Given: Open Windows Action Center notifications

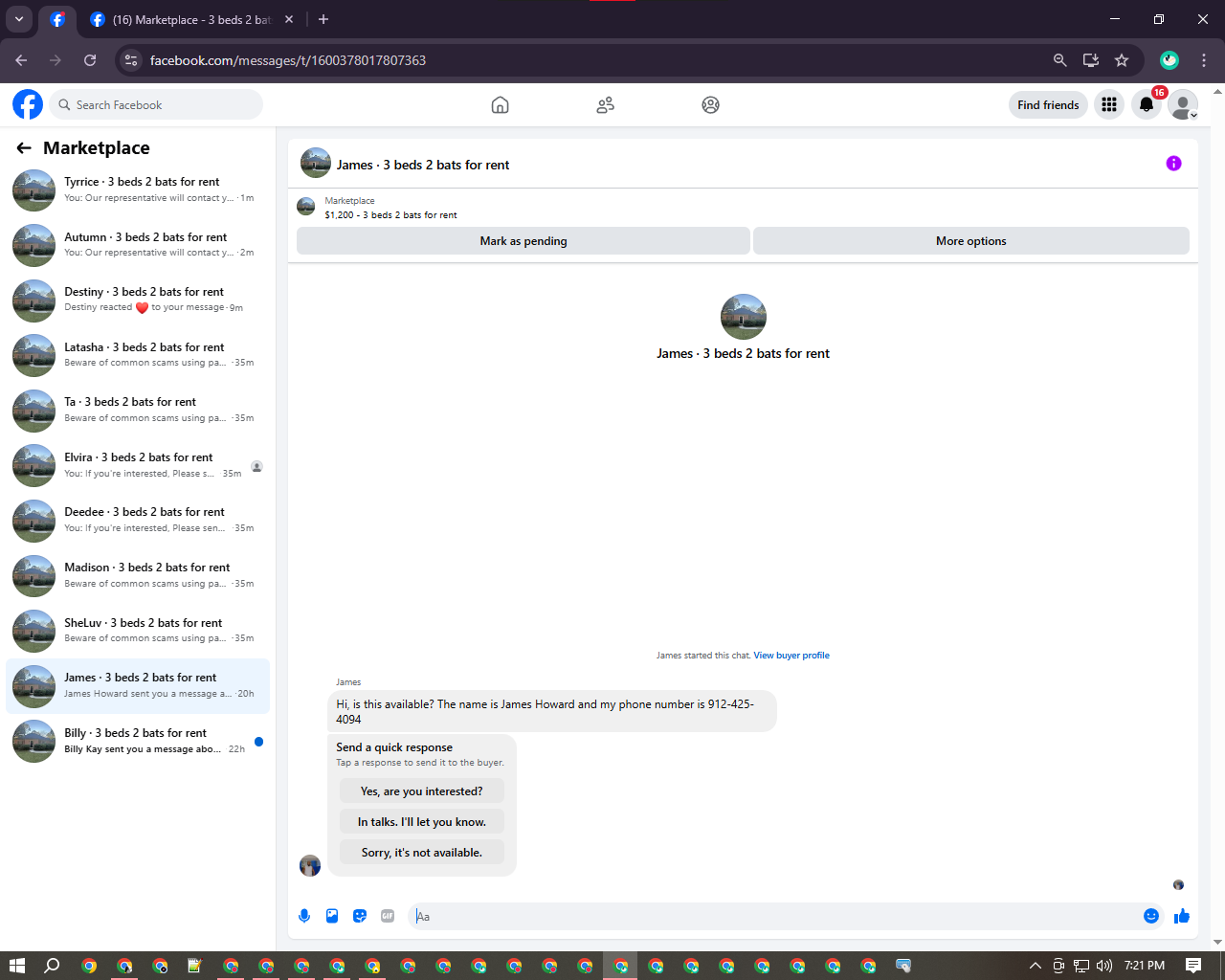Looking at the screenshot, I should (1193, 966).
